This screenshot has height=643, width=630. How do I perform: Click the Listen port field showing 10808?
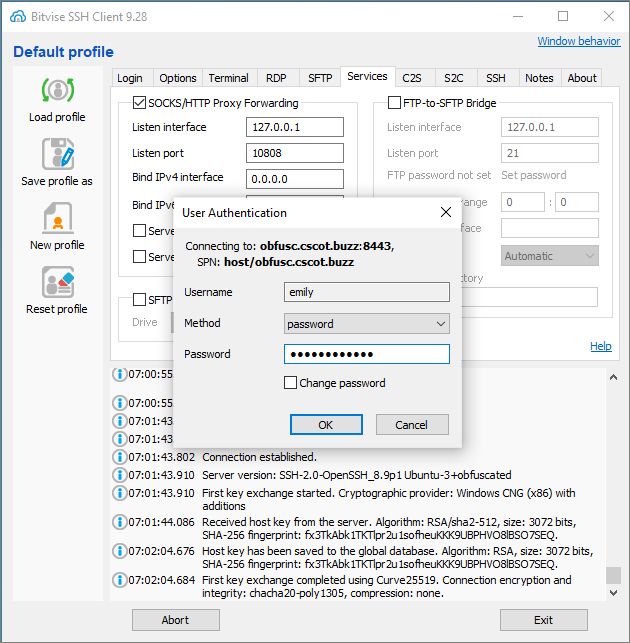click(x=294, y=153)
